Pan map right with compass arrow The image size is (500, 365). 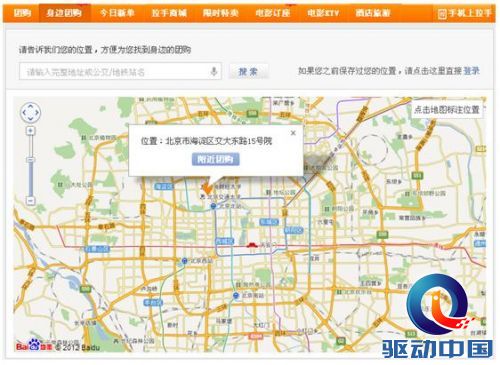(37, 112)
